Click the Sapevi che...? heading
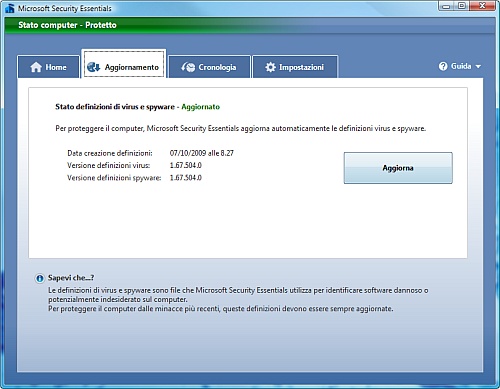 (71, 278)
